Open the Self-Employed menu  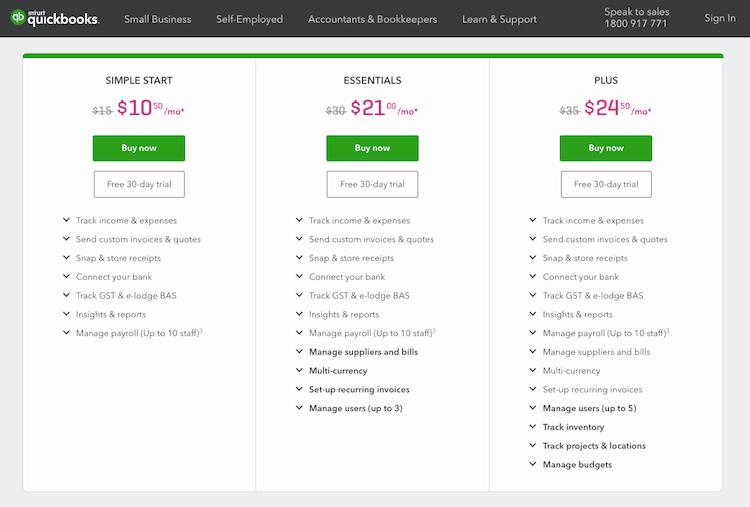pyautogui.click(x=249, y=19)
